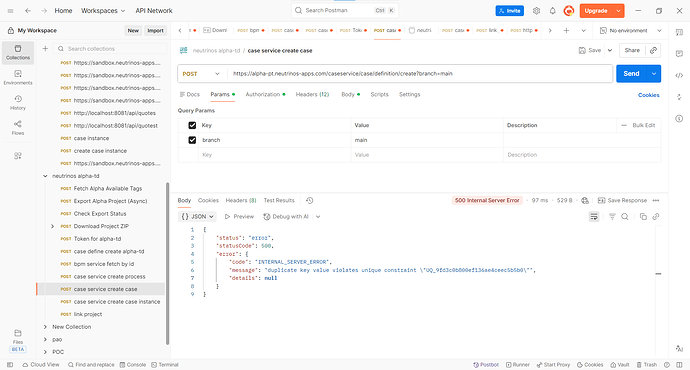Open Token for alpha-td request
The height and width of the screenshot is (370, 690).
tap(97, 239)
